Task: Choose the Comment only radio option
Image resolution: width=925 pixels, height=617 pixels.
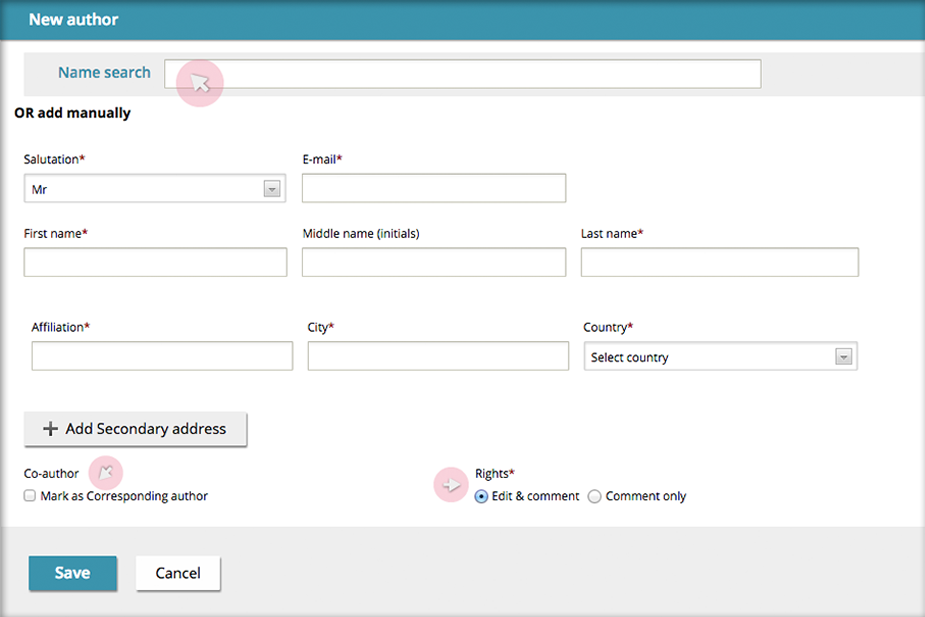Action: pos(595,497)
